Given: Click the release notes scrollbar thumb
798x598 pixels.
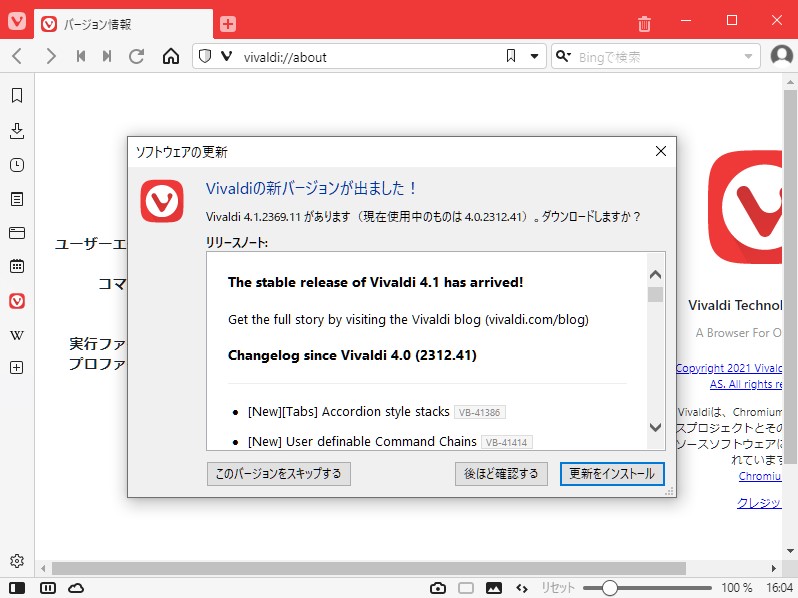Looking at the screenshot, I should pyautogui.click(x=656, y=295).
